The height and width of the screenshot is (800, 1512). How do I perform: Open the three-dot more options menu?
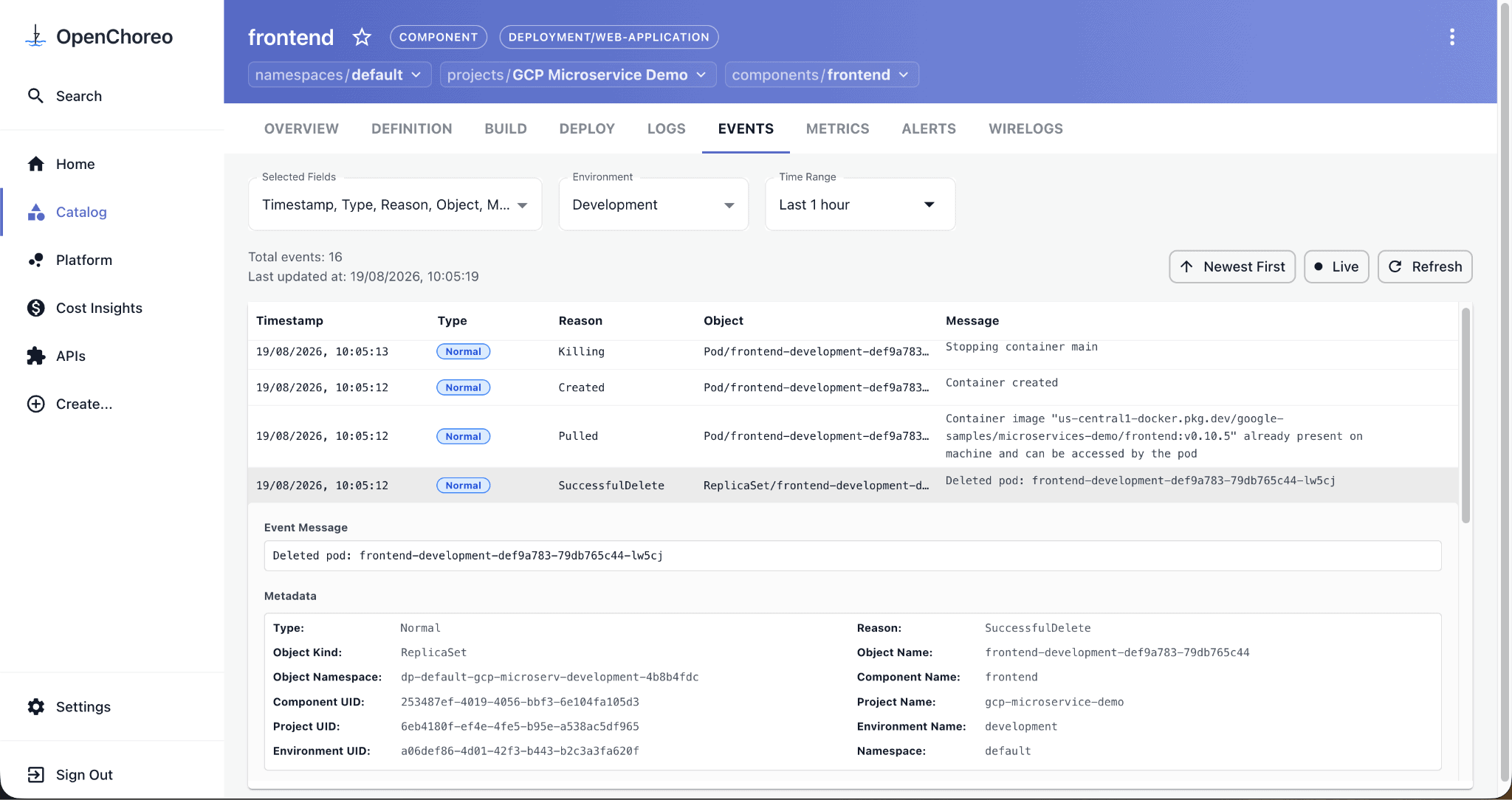[1451, 37]
